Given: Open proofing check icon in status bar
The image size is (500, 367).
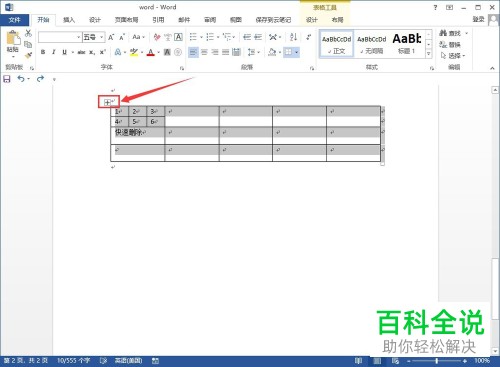Looking at the screenshot, I should tap(103, 361).
